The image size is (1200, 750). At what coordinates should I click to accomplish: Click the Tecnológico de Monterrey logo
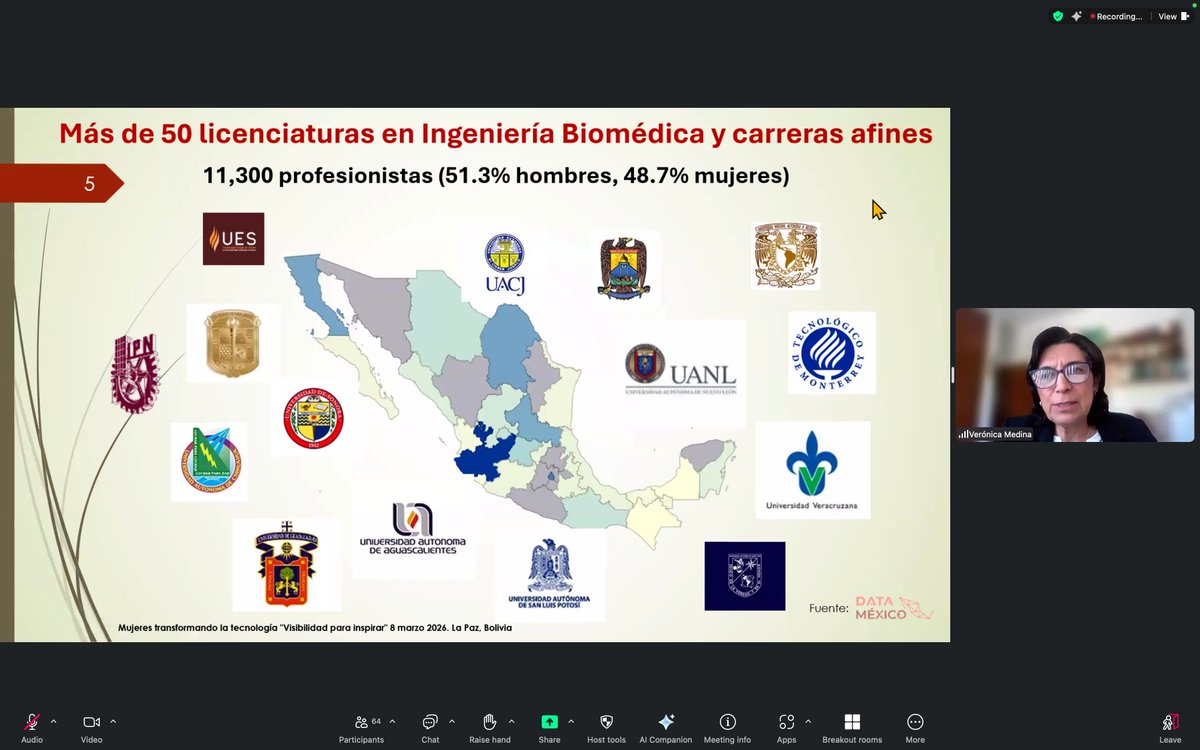[832, 352]
